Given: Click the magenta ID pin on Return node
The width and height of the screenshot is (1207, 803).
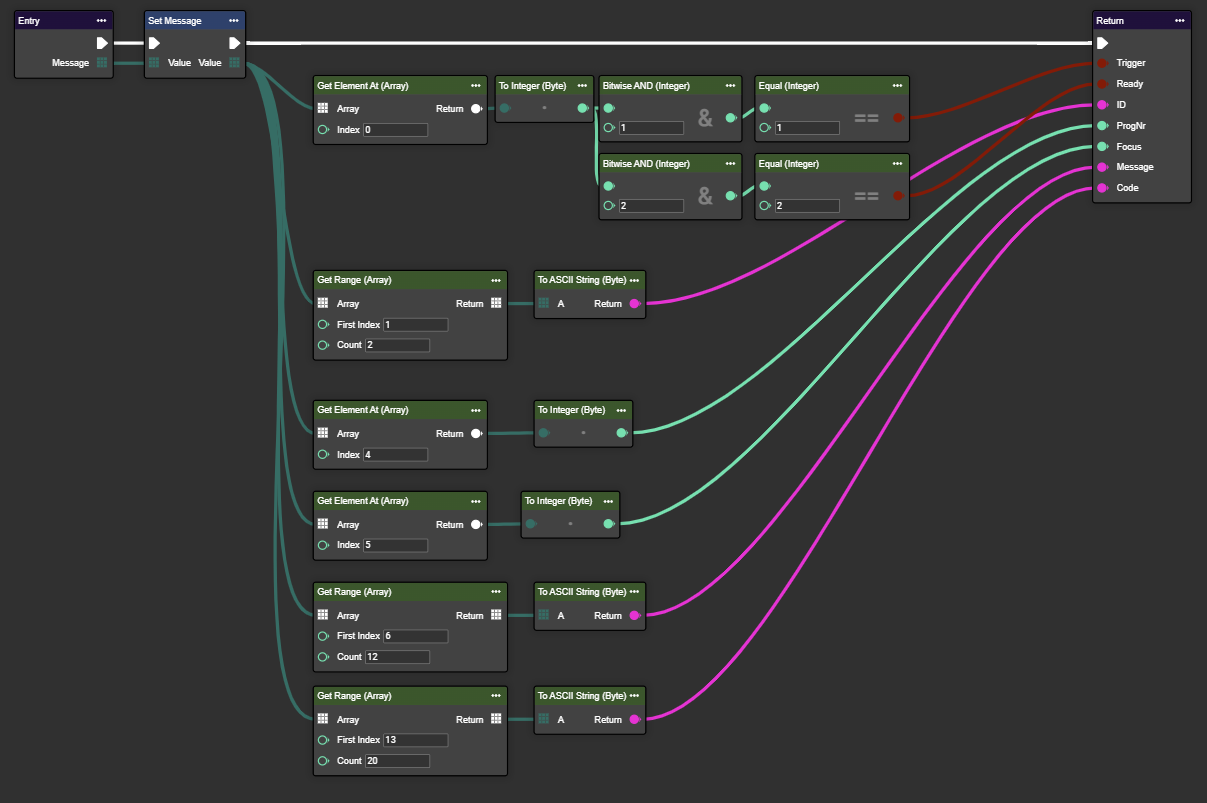Looking at the screenshot, I should [1102, 105].
